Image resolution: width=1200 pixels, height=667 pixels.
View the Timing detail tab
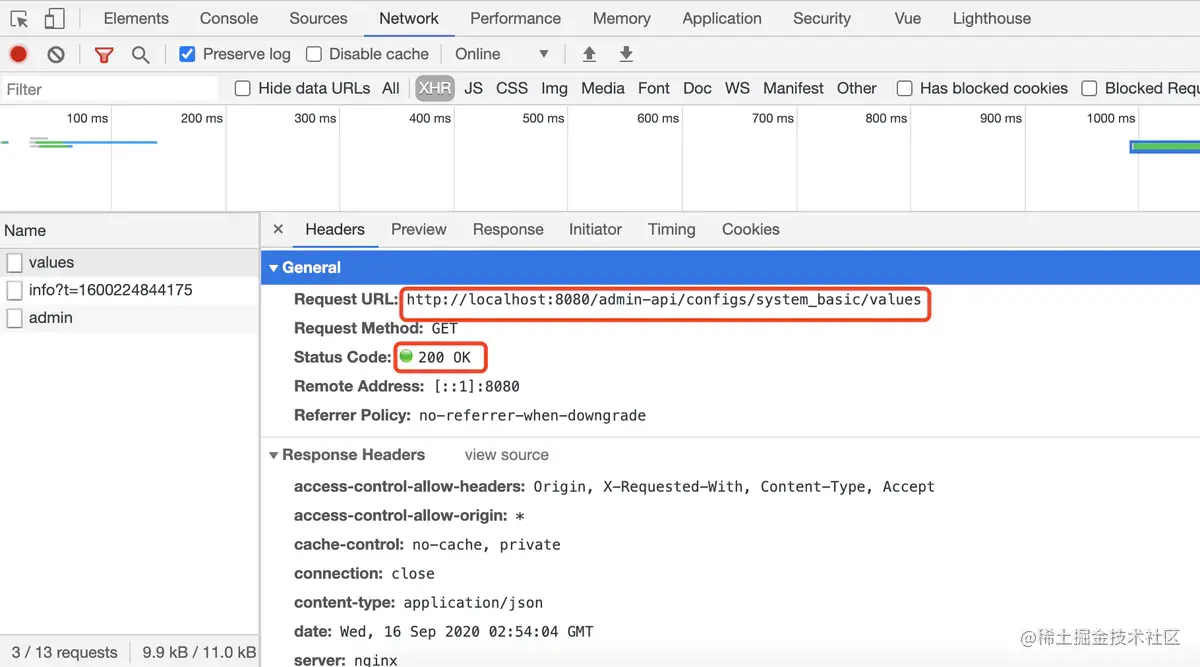tap(672, 229)
